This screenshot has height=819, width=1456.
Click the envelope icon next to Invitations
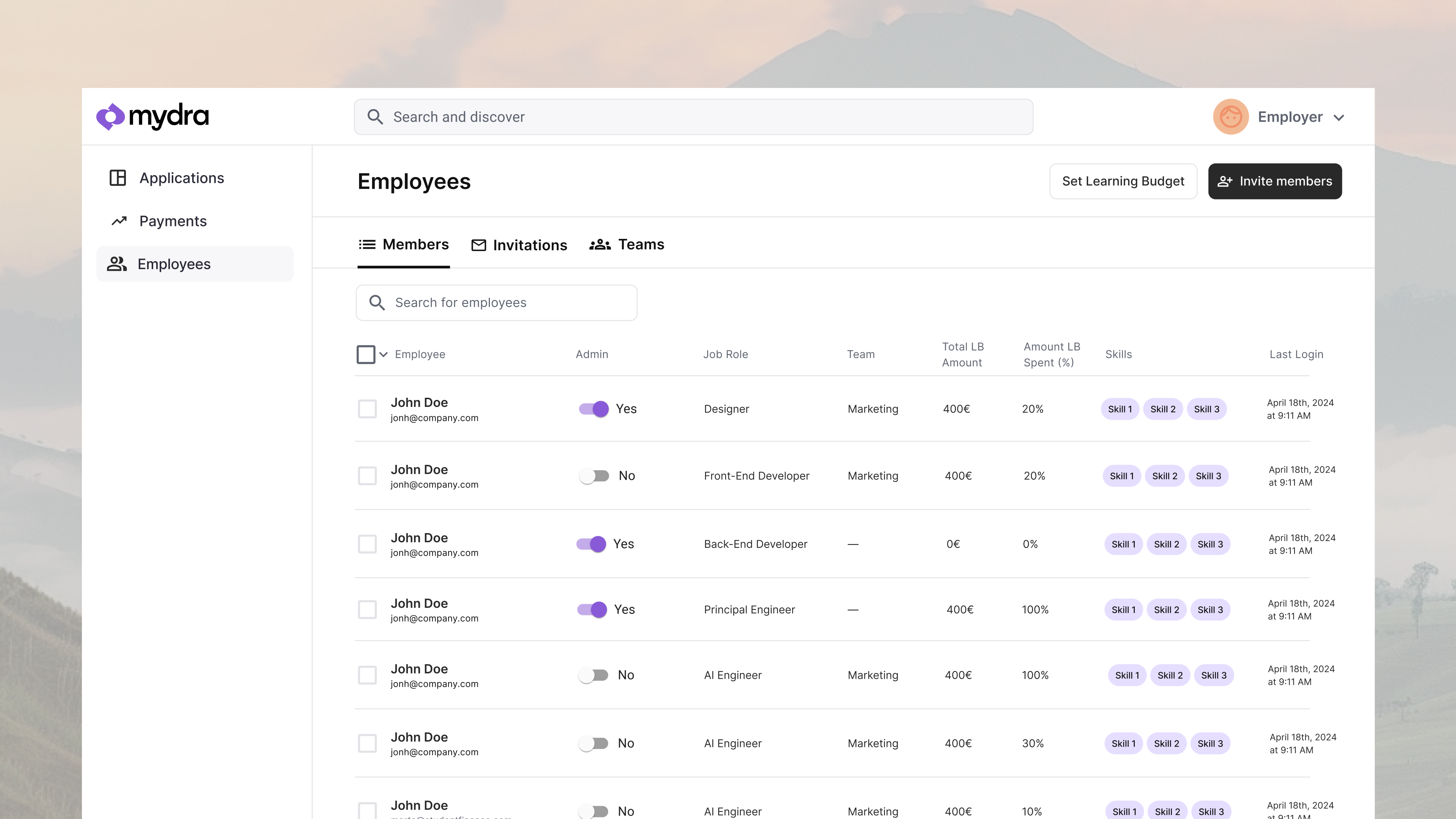tap(478, 245)
